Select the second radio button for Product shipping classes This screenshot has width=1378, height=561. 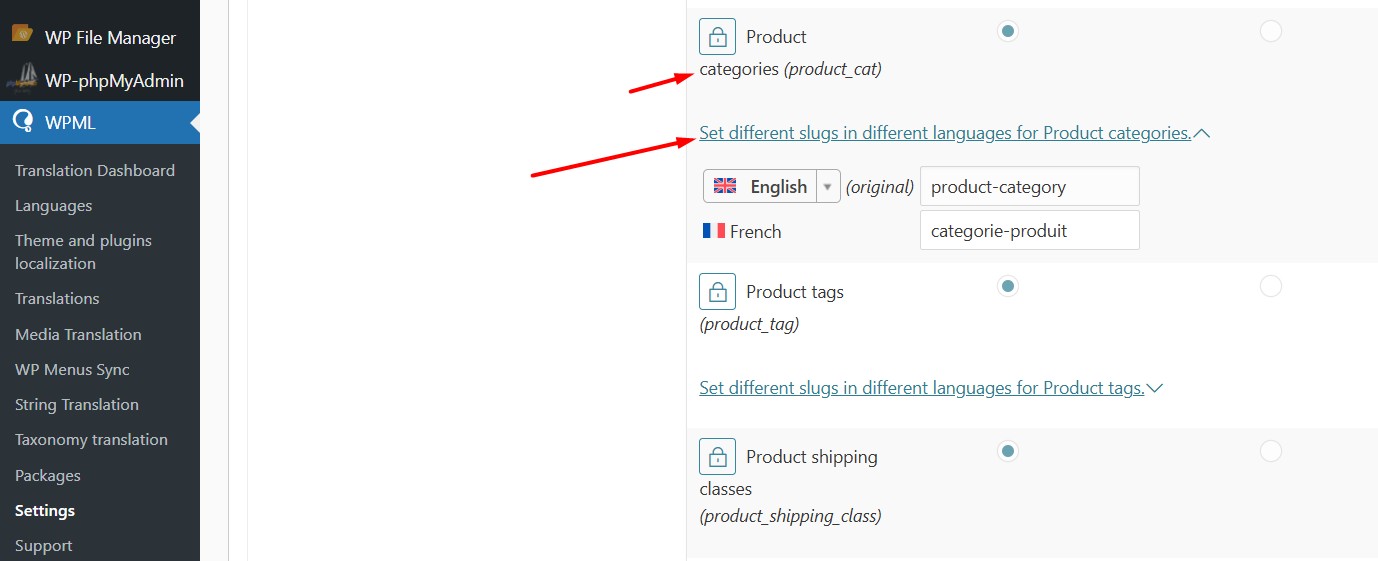[x=1270, y=451]
